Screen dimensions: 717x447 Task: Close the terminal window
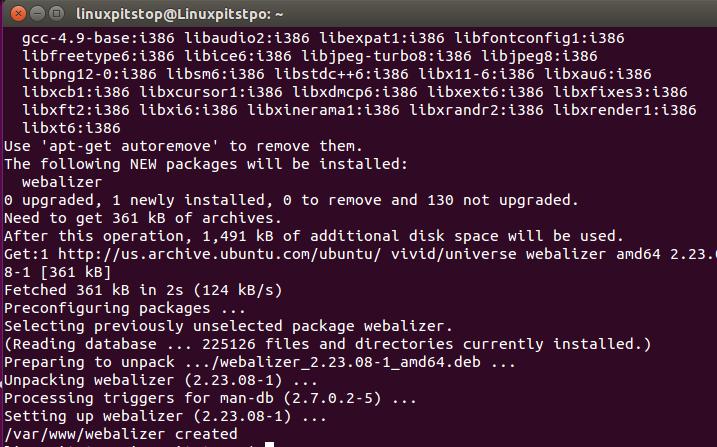pyautogui.click(x=12, y=13)
